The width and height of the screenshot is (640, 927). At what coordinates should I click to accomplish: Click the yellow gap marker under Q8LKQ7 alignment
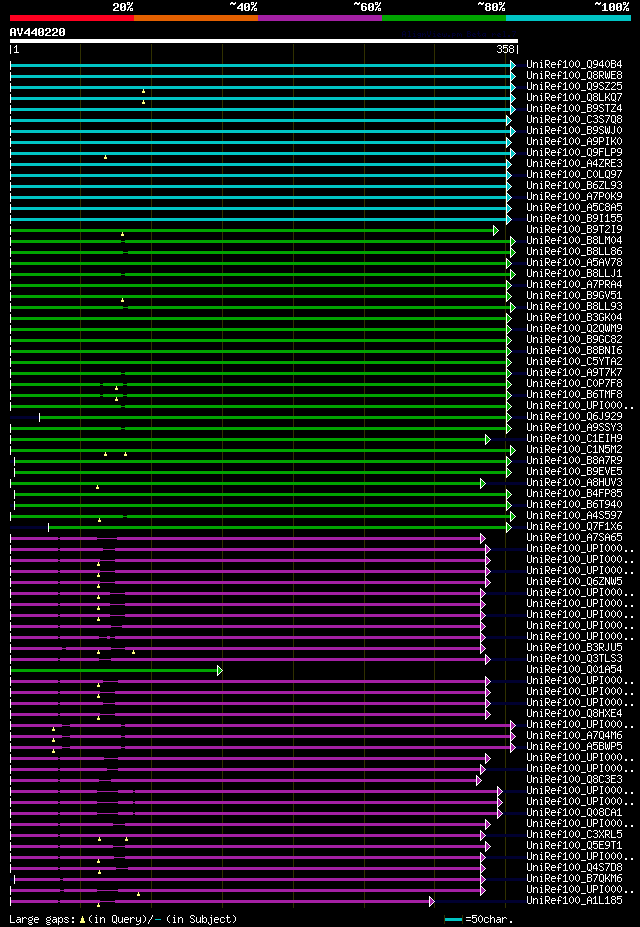coord(143,102)
